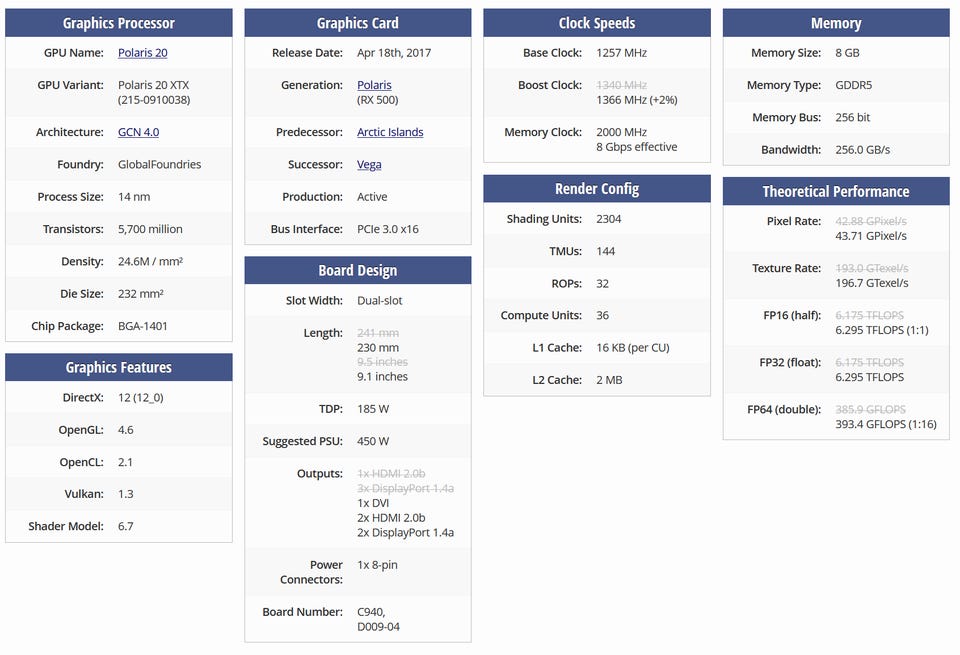
Task: Click the '256 bit' memory bus value
Action: pyautogui.click(x=852, y=118)
